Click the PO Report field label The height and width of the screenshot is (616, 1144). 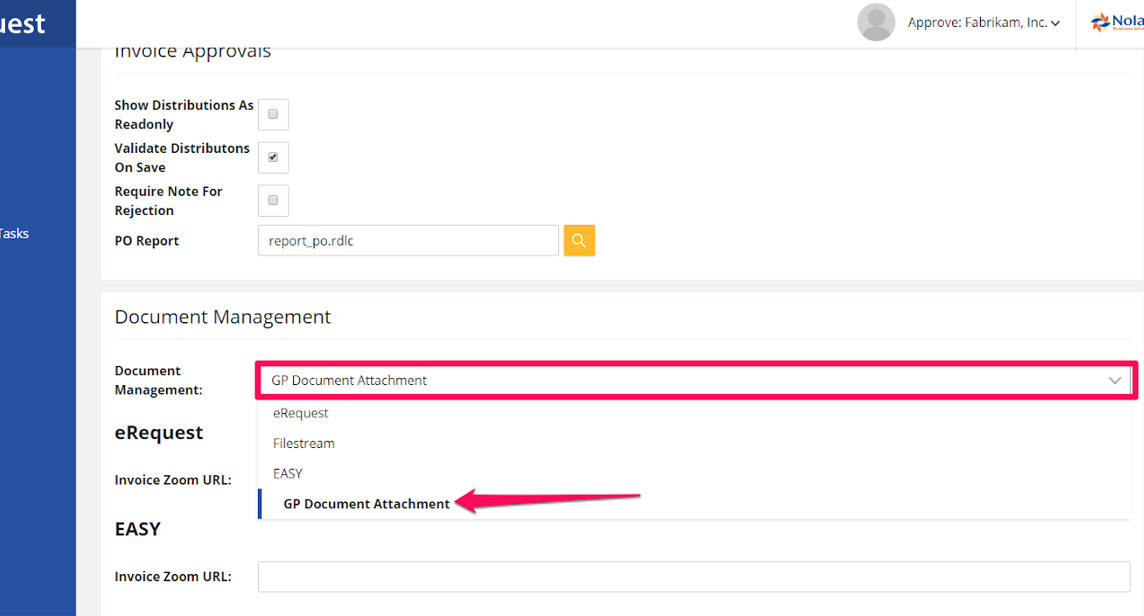(147, 241)
